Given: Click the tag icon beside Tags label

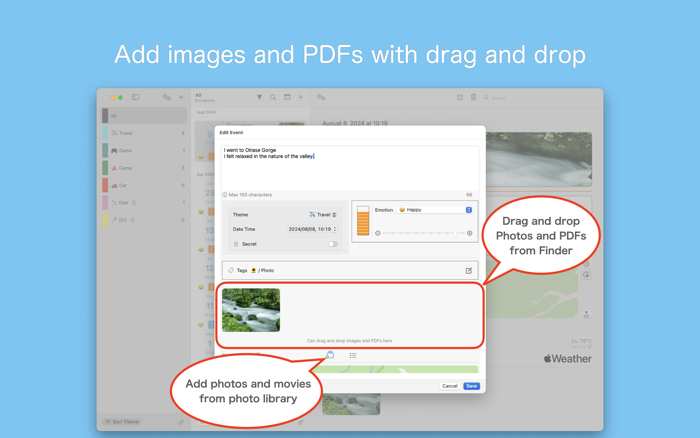Looking at the screenshot, I should 231,270.
